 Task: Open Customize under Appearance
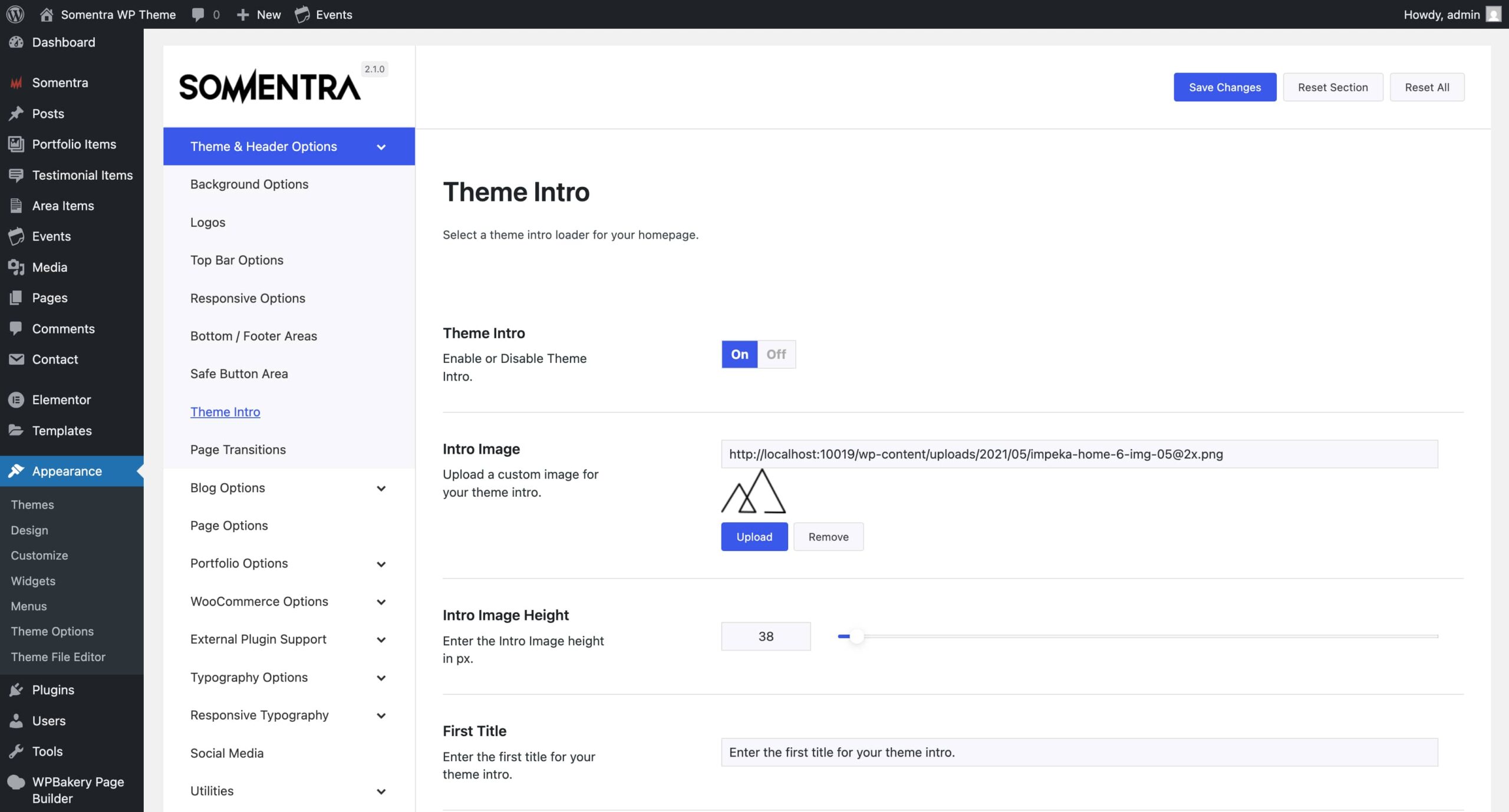pos(39,556)
